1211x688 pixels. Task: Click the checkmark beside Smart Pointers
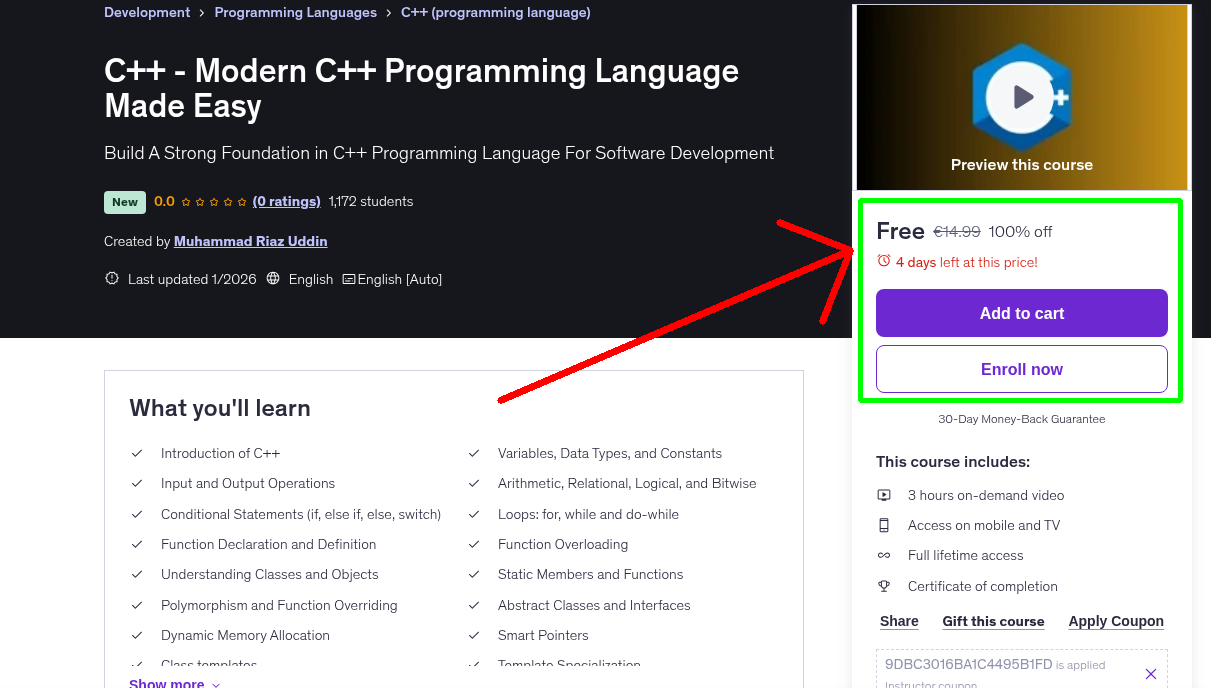click(474, 635)
